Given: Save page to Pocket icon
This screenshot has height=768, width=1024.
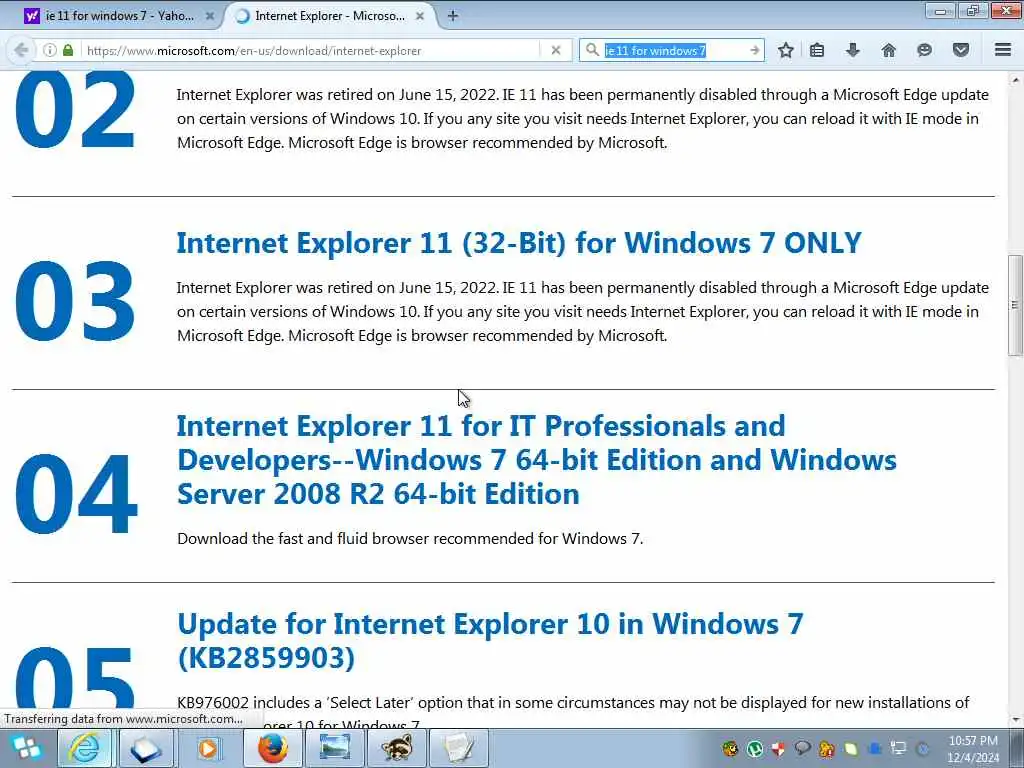Looking at the screenshot, I should 961,50.
